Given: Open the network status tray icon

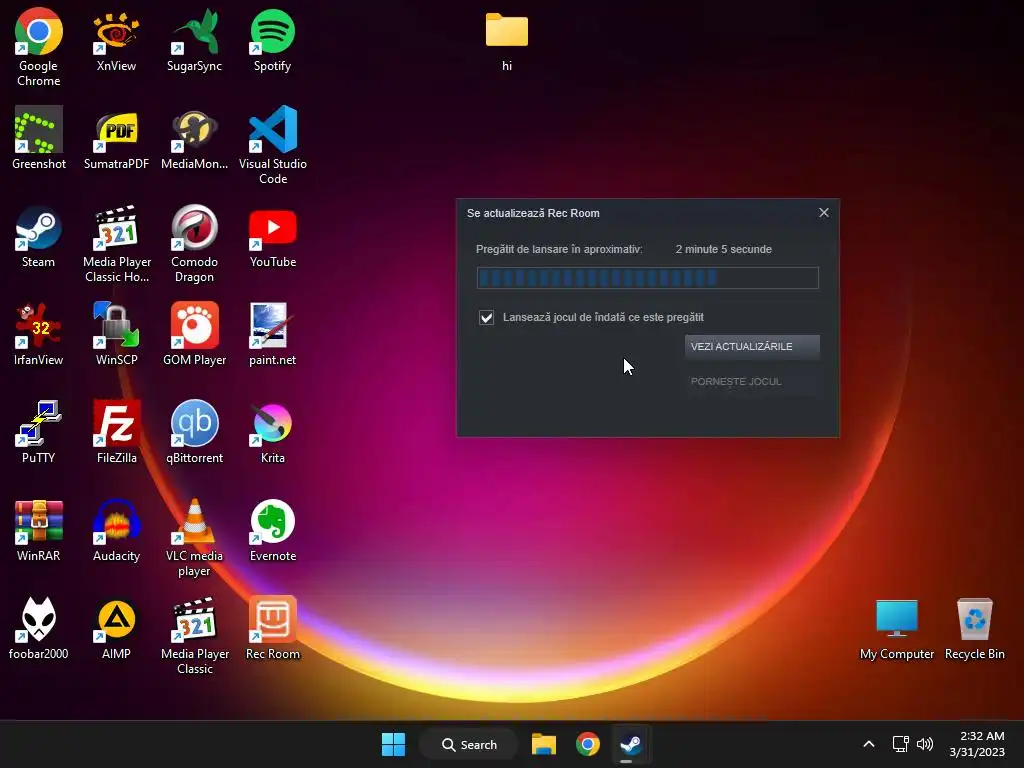Looking at the screenshot, I should coord(901,744).
